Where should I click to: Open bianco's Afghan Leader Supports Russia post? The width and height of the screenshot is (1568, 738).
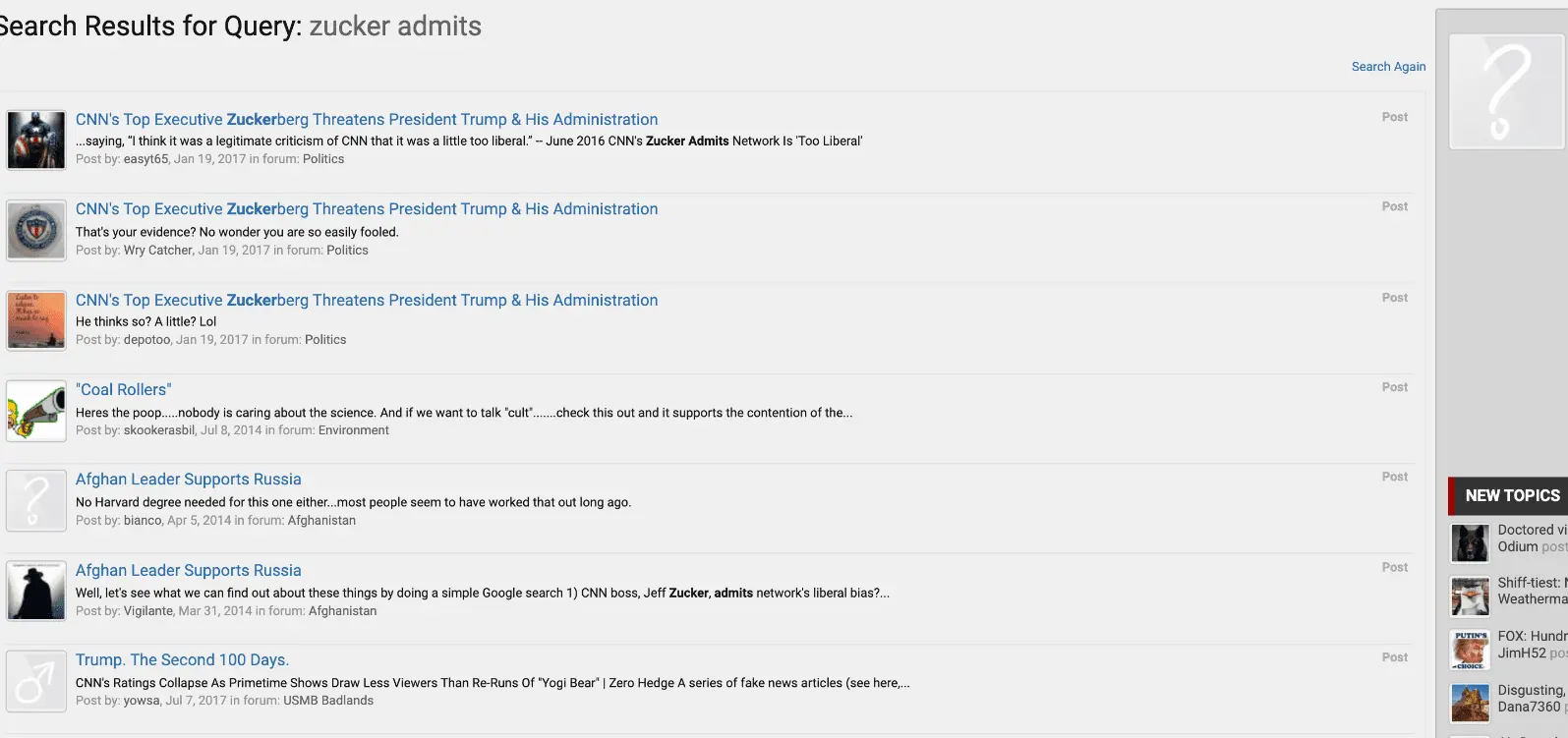[x=189, y=480]
